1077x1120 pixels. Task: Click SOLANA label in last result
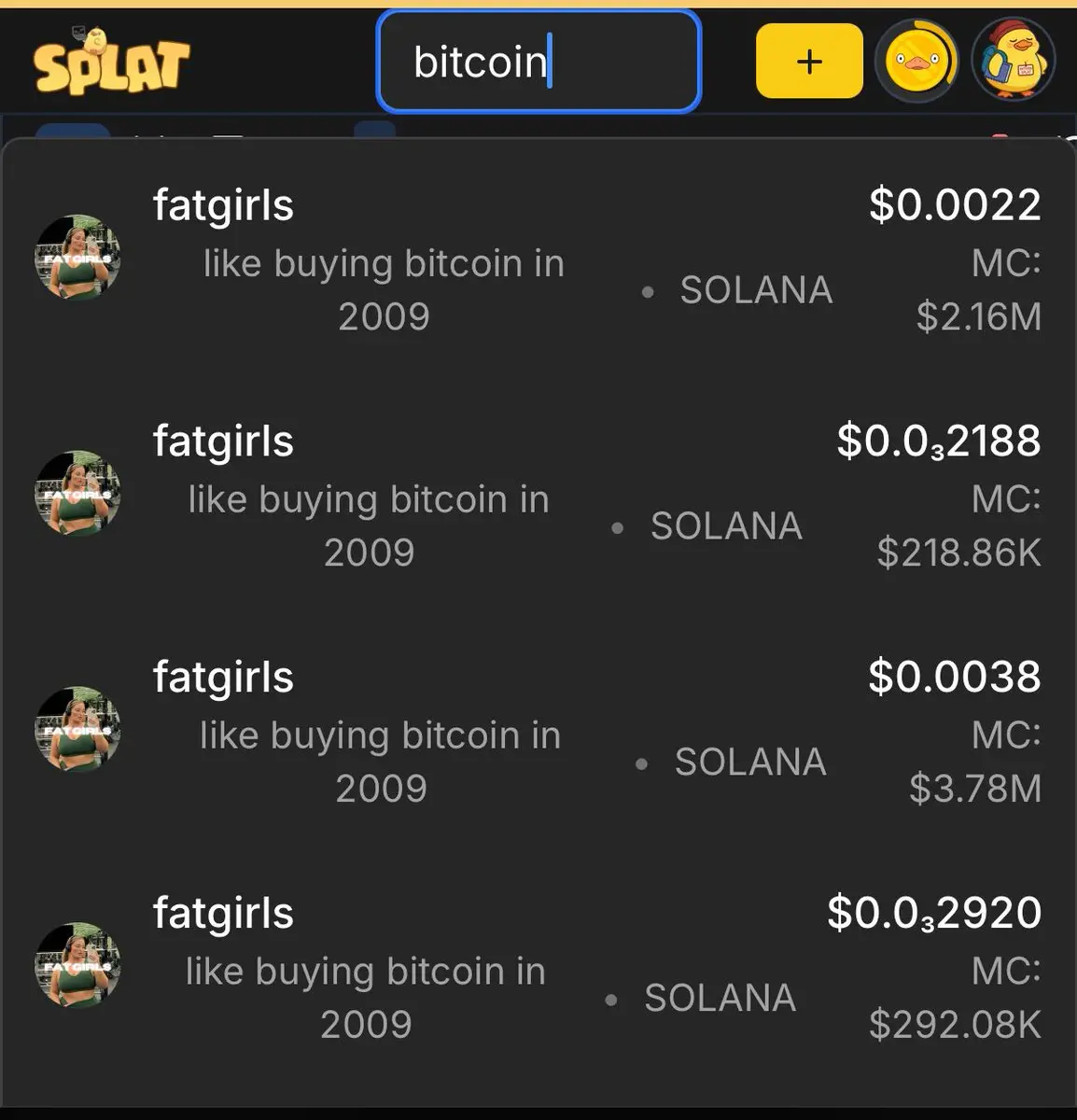click(720, 999)
